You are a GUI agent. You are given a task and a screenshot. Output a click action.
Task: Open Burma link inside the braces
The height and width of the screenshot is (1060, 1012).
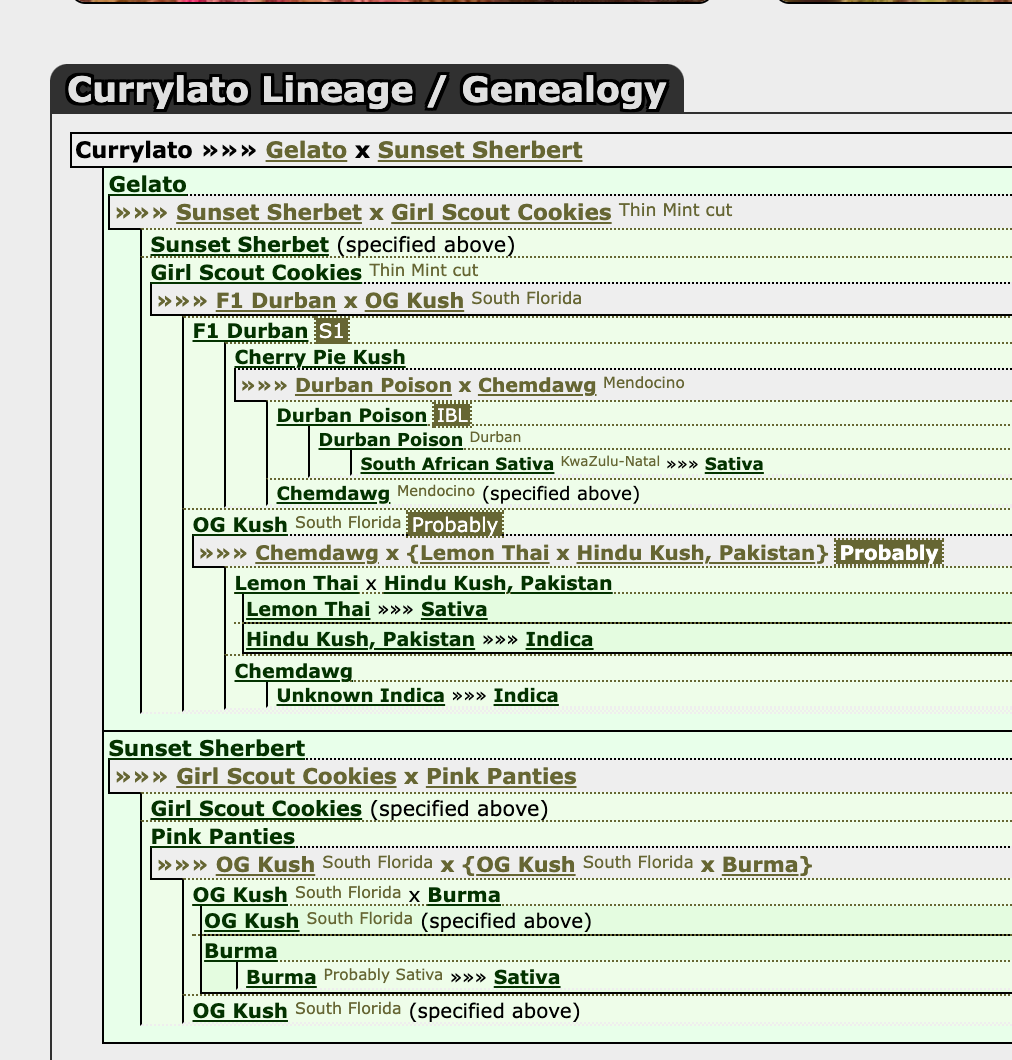(760, 865)
